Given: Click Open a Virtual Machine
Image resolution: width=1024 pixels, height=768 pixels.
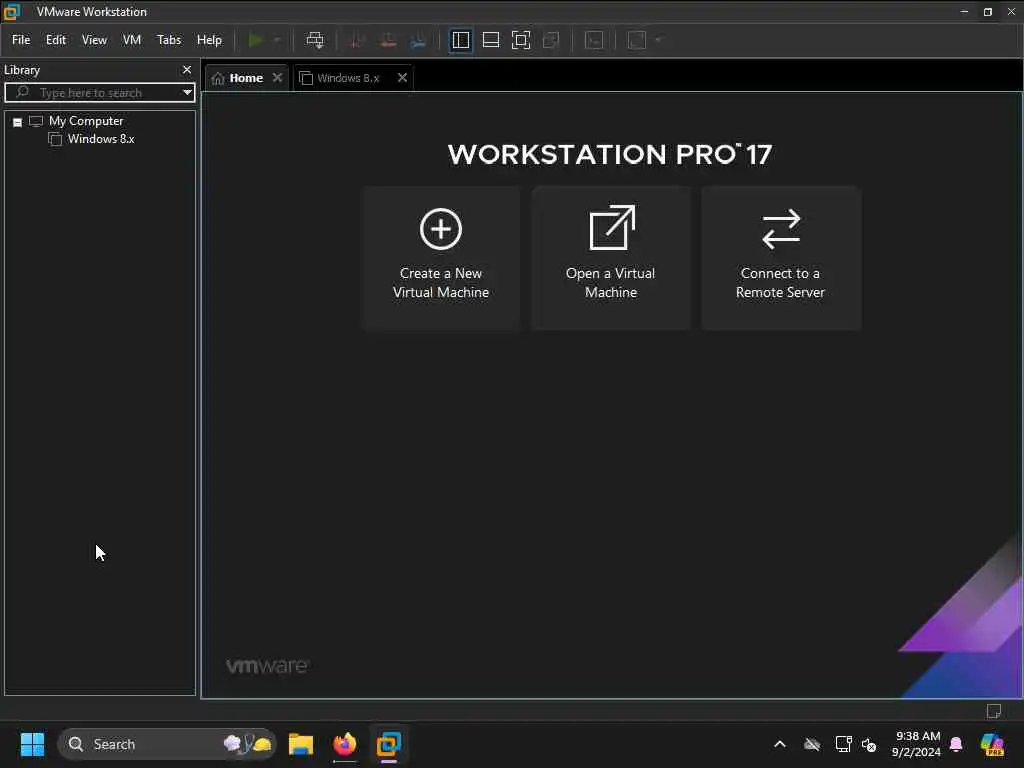Looking at the screenshot, I should [611, 258].
